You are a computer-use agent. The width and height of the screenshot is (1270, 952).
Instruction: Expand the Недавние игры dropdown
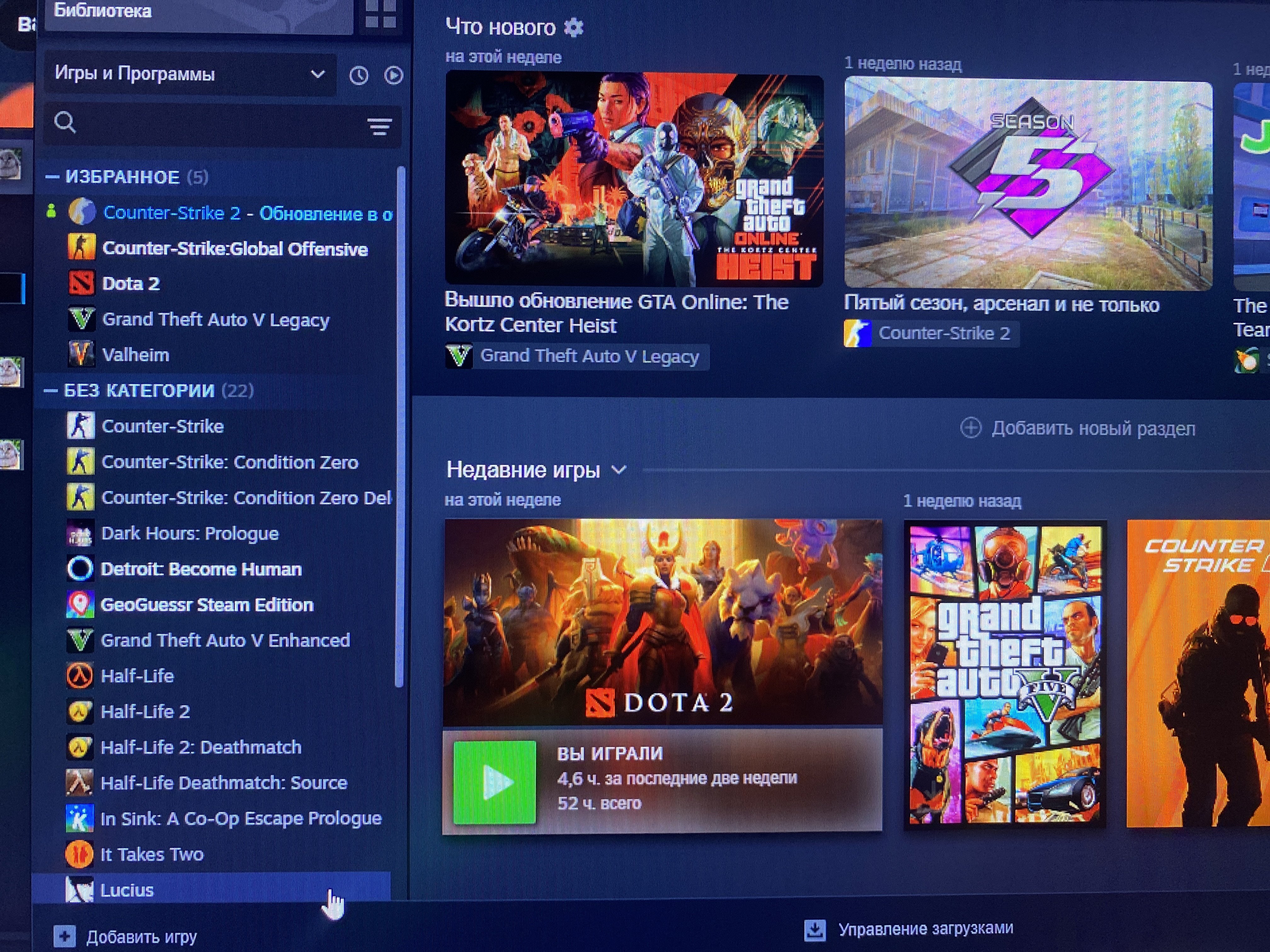[619, 471]
